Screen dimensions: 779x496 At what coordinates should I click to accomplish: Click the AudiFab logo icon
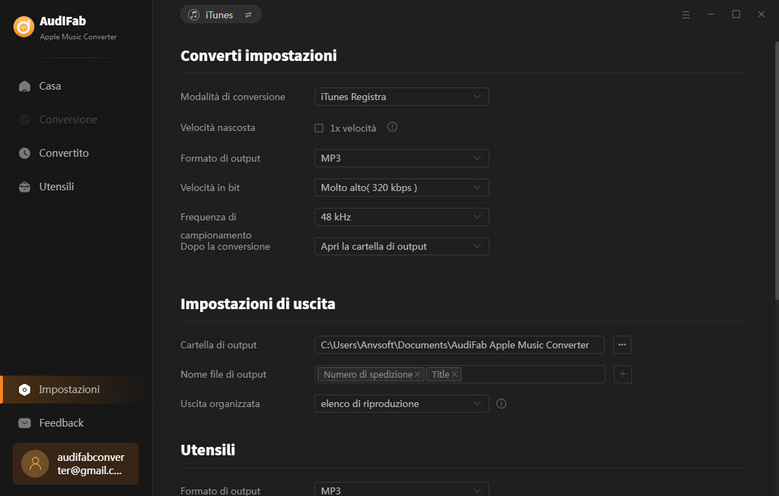point(24,27)
